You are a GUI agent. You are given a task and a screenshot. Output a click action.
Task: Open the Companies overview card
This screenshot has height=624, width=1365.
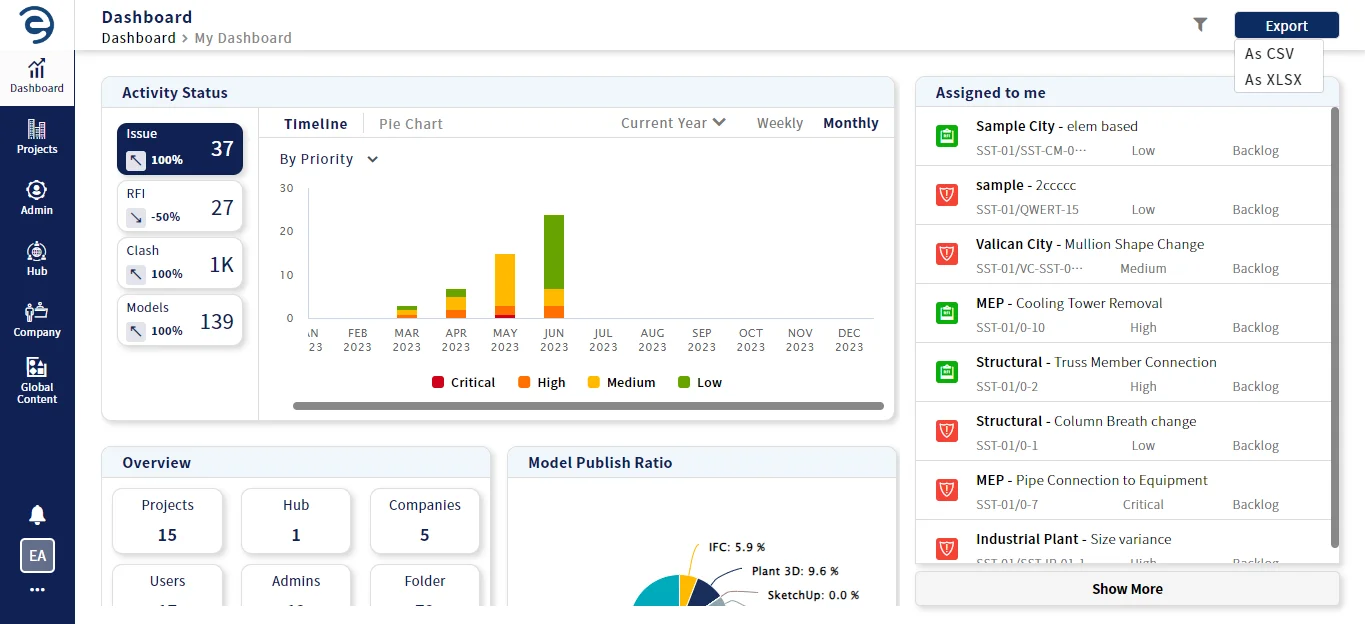[x=425, y=521]
